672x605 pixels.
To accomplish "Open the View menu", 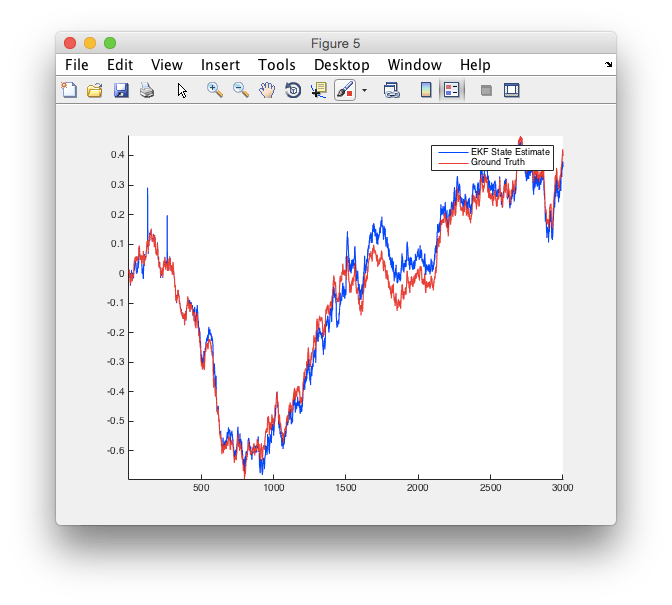I will click(167, 65).
